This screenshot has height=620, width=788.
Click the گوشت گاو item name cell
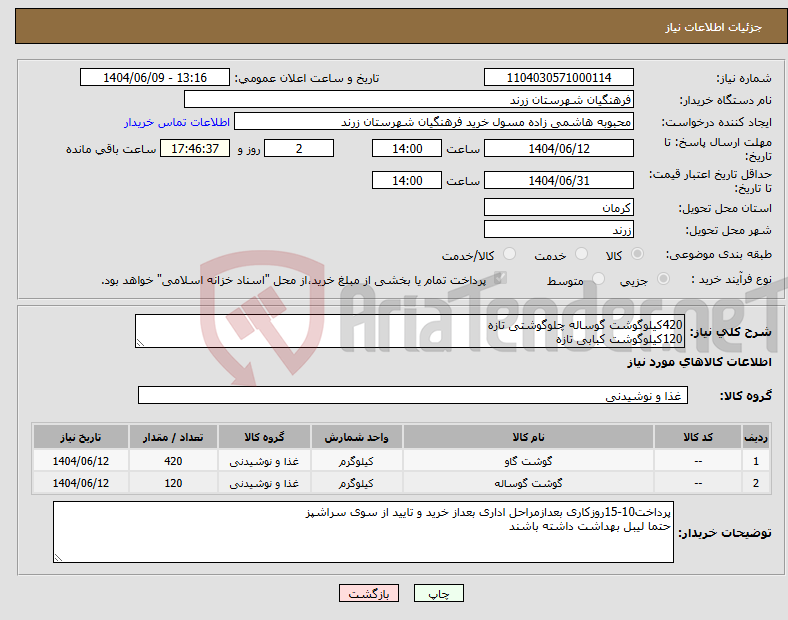[x=528, y=461]
